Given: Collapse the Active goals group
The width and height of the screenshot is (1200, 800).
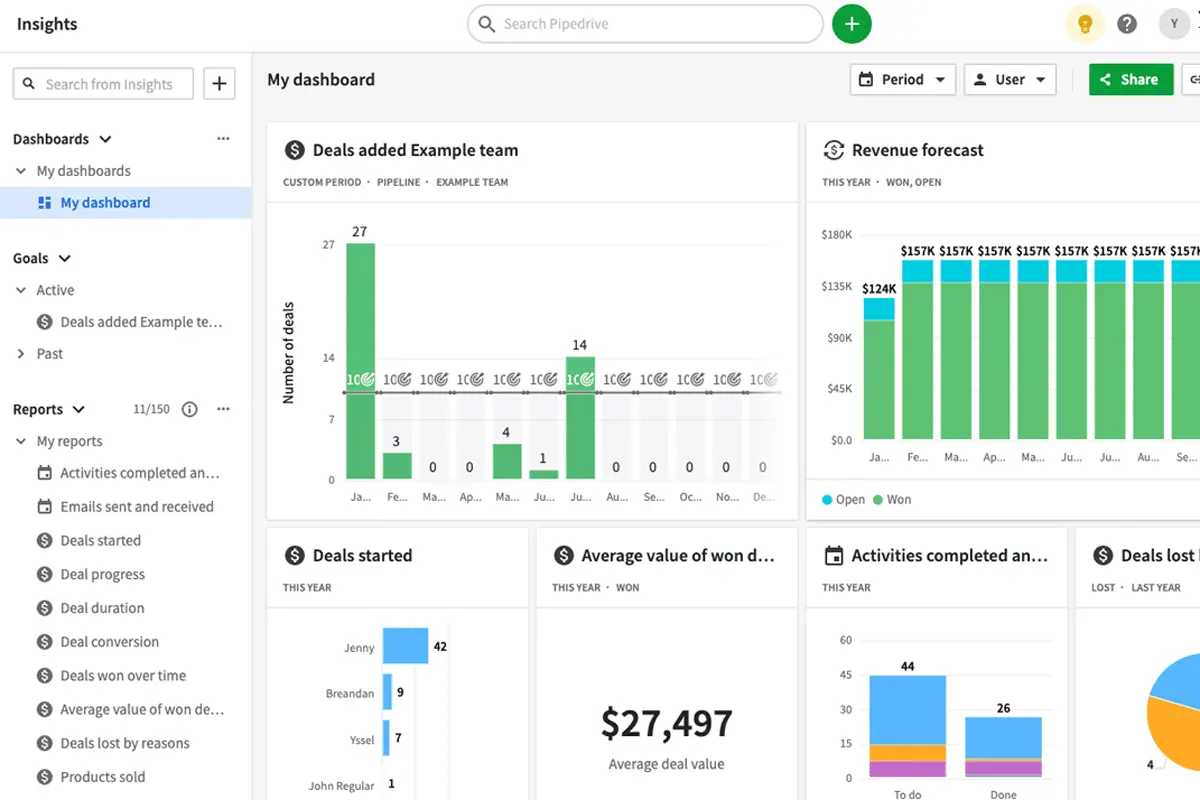Looking at the screenshot, I should (21, 290).
